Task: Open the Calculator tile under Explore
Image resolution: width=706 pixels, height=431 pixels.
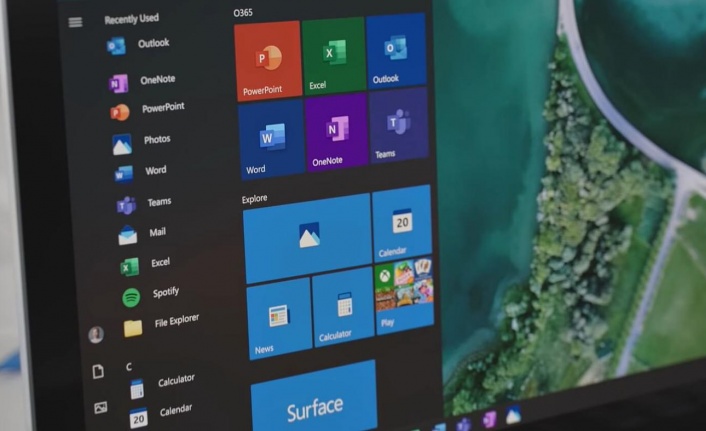Action: [343, 309]
